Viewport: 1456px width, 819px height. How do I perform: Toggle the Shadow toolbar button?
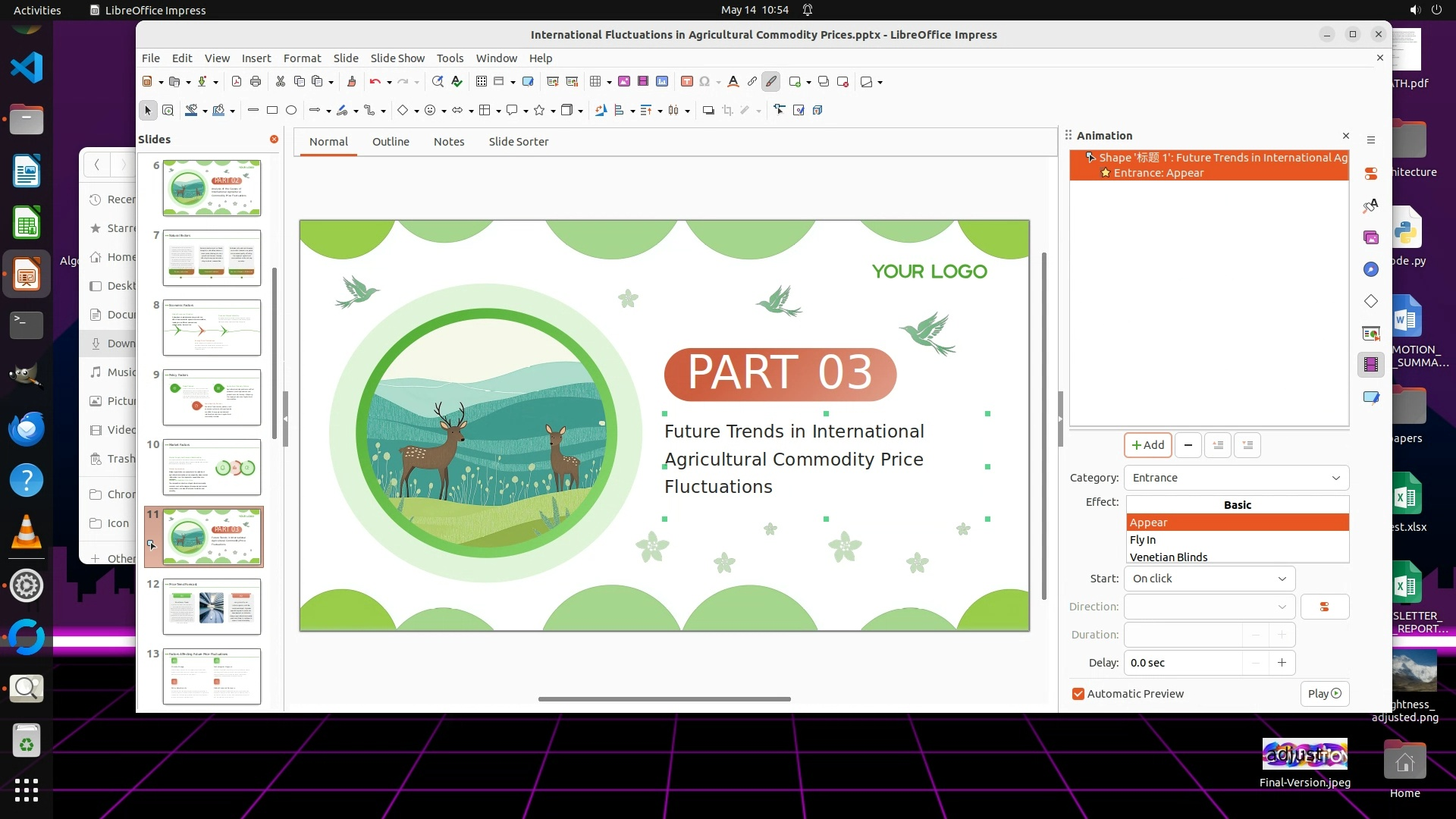[708, 111]
